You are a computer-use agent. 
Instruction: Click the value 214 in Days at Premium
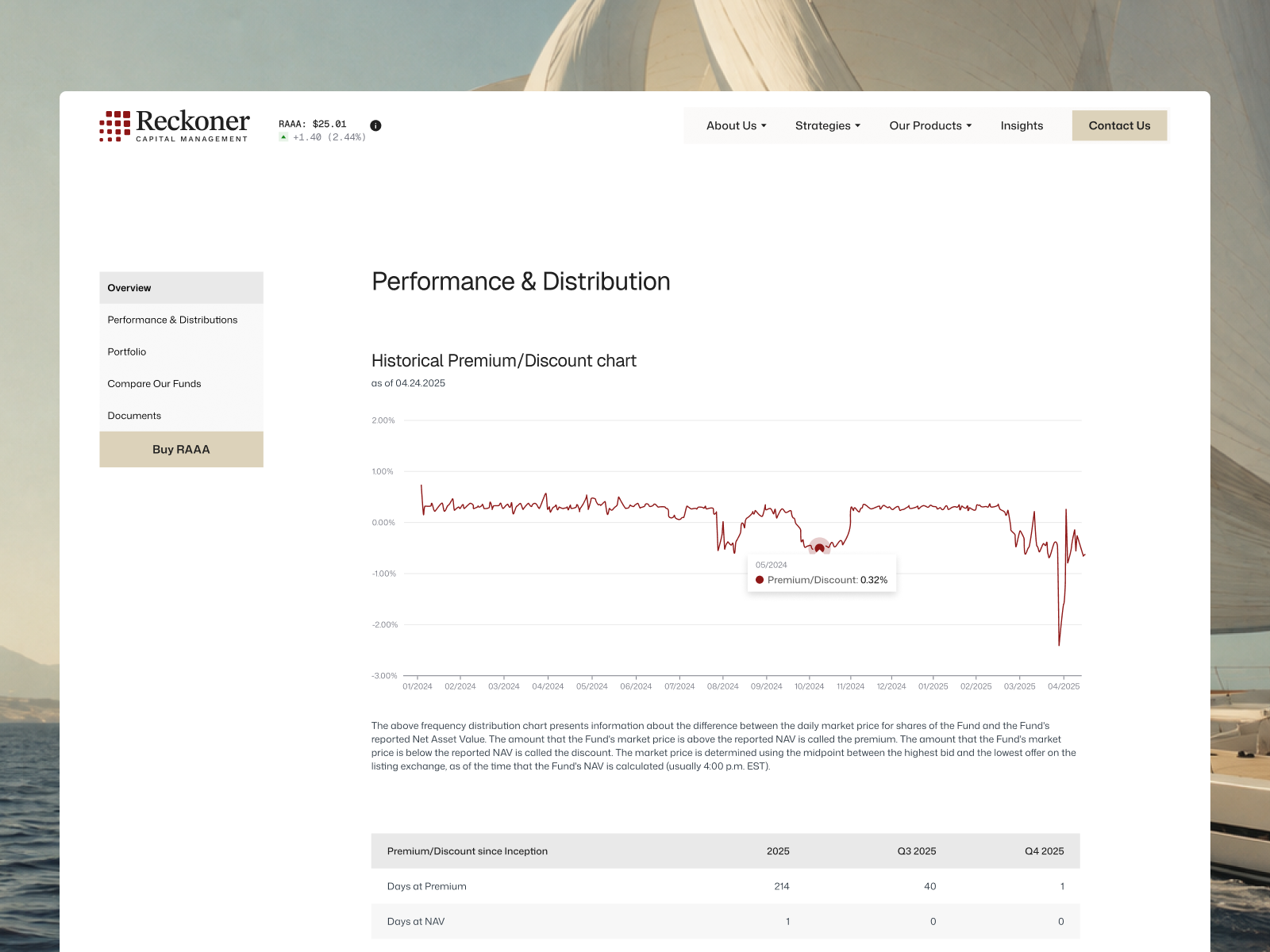tap(782, 886)
